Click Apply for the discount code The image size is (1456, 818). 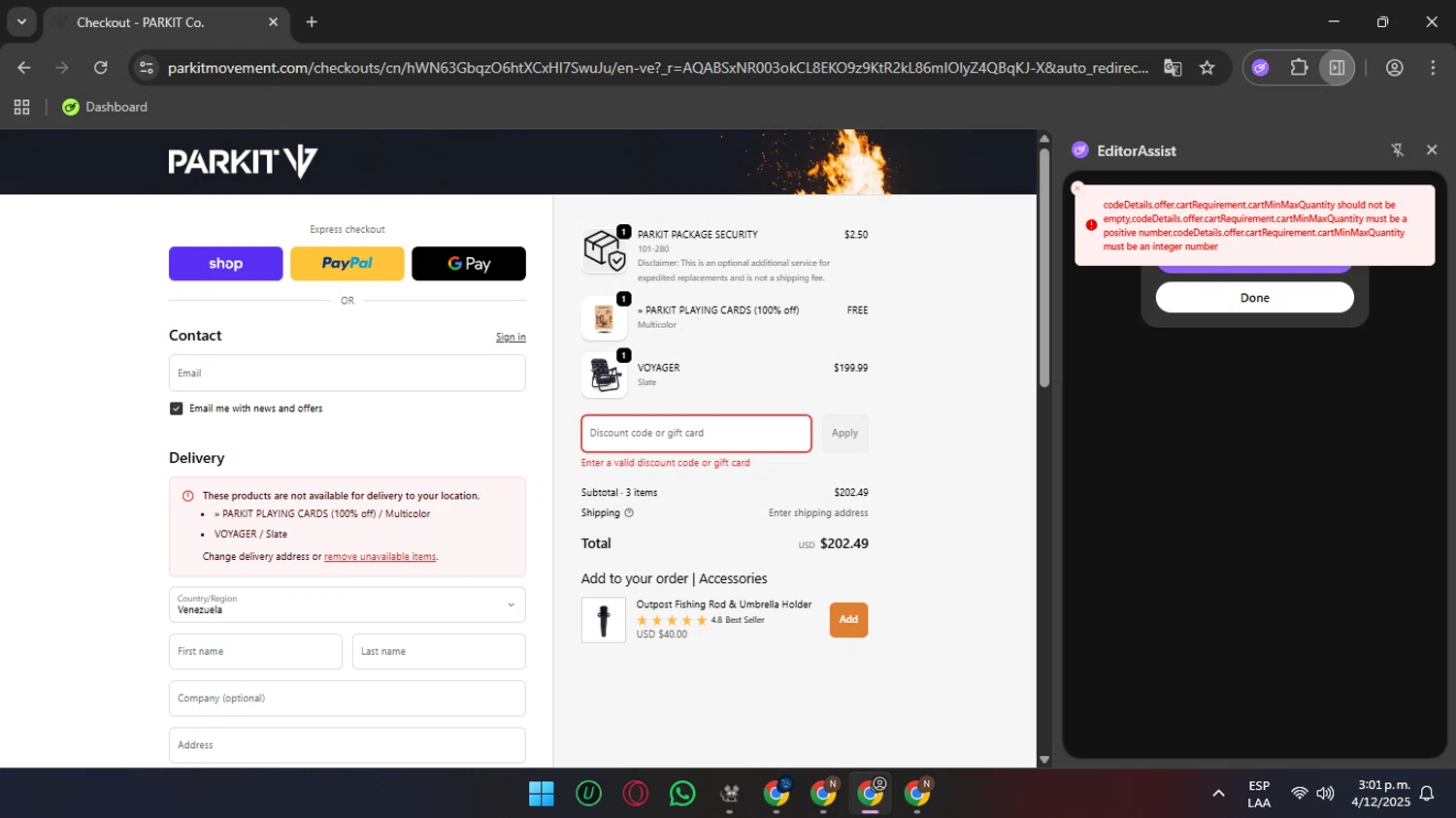click(x=844, y=434)
